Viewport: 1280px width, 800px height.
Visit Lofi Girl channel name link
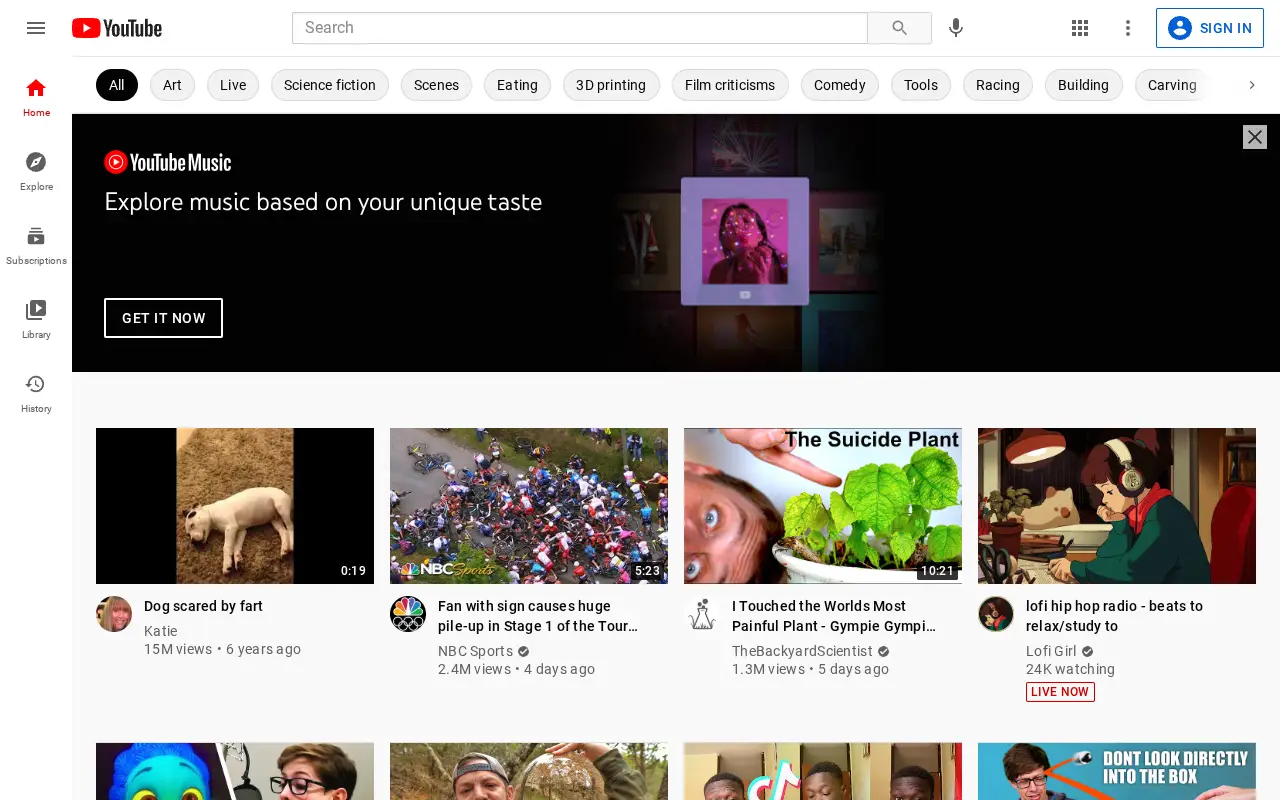tap(1051, 651)
